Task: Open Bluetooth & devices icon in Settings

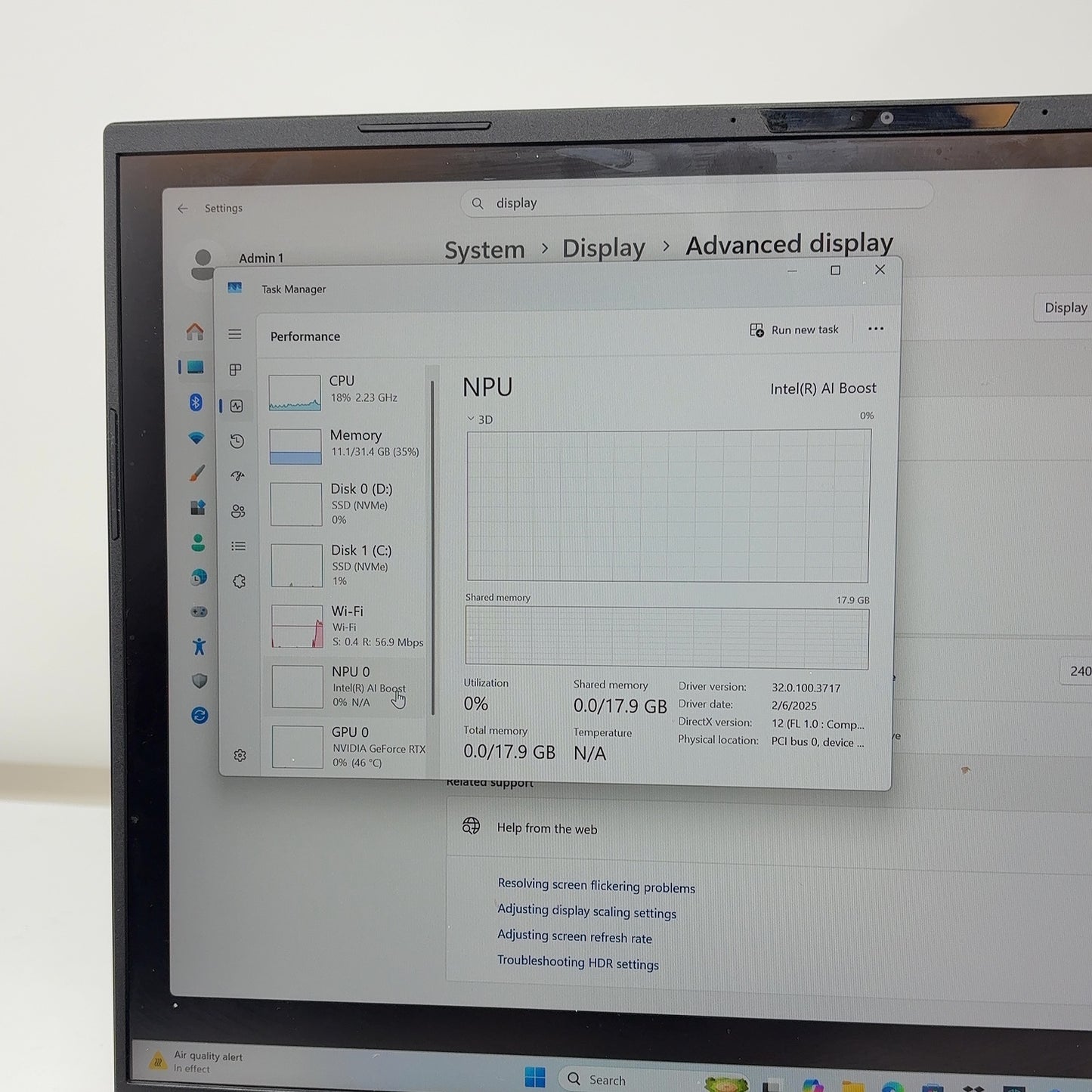Action: (x=196, y=402)
